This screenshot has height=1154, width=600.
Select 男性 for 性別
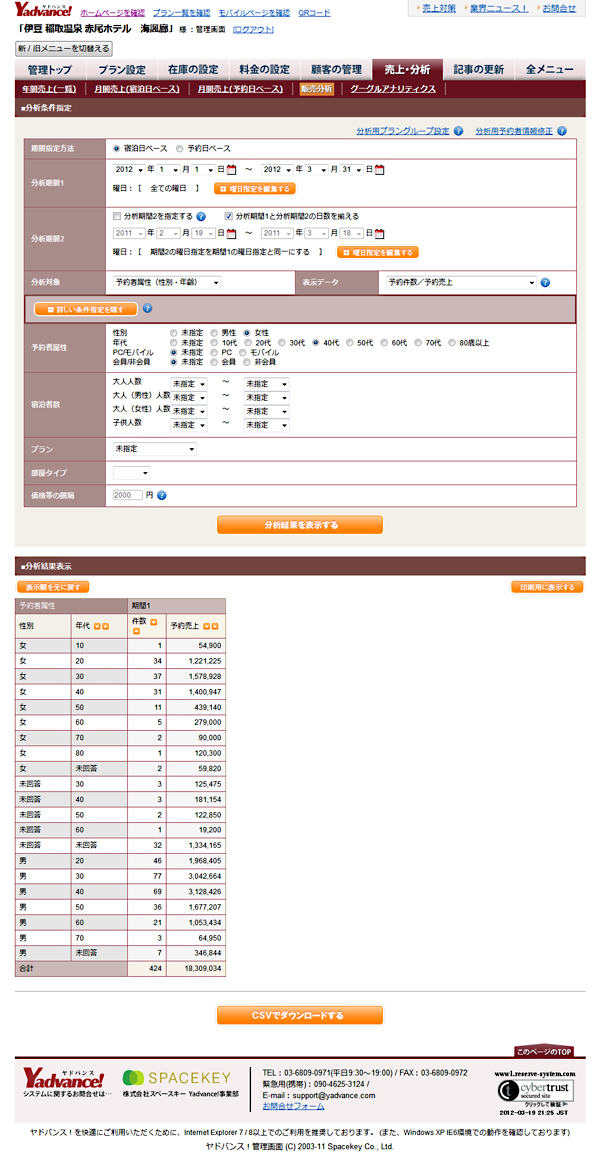click(x=213, y=333)
